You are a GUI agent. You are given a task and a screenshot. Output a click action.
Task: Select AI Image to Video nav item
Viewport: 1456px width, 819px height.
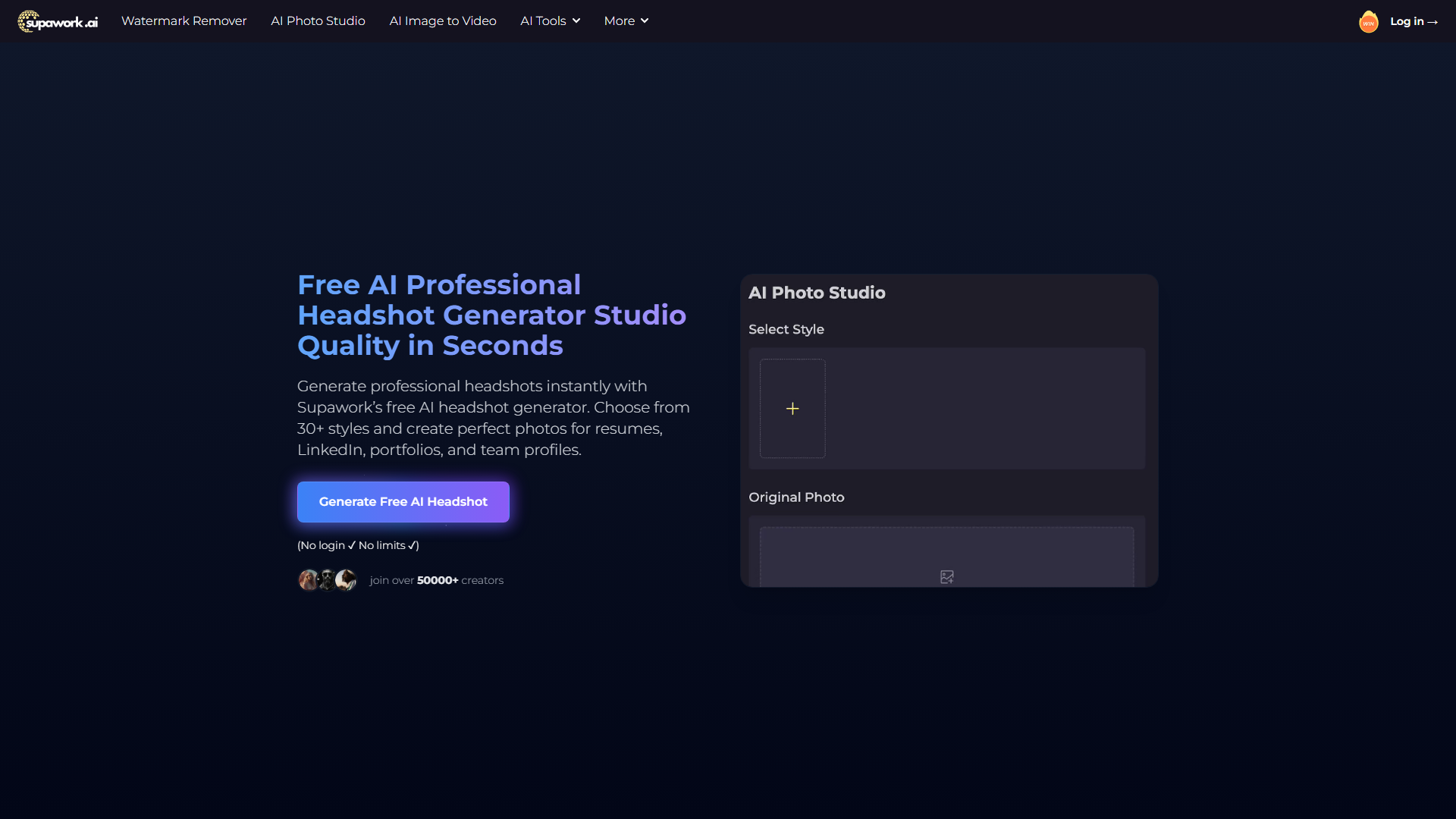(443, 21)
